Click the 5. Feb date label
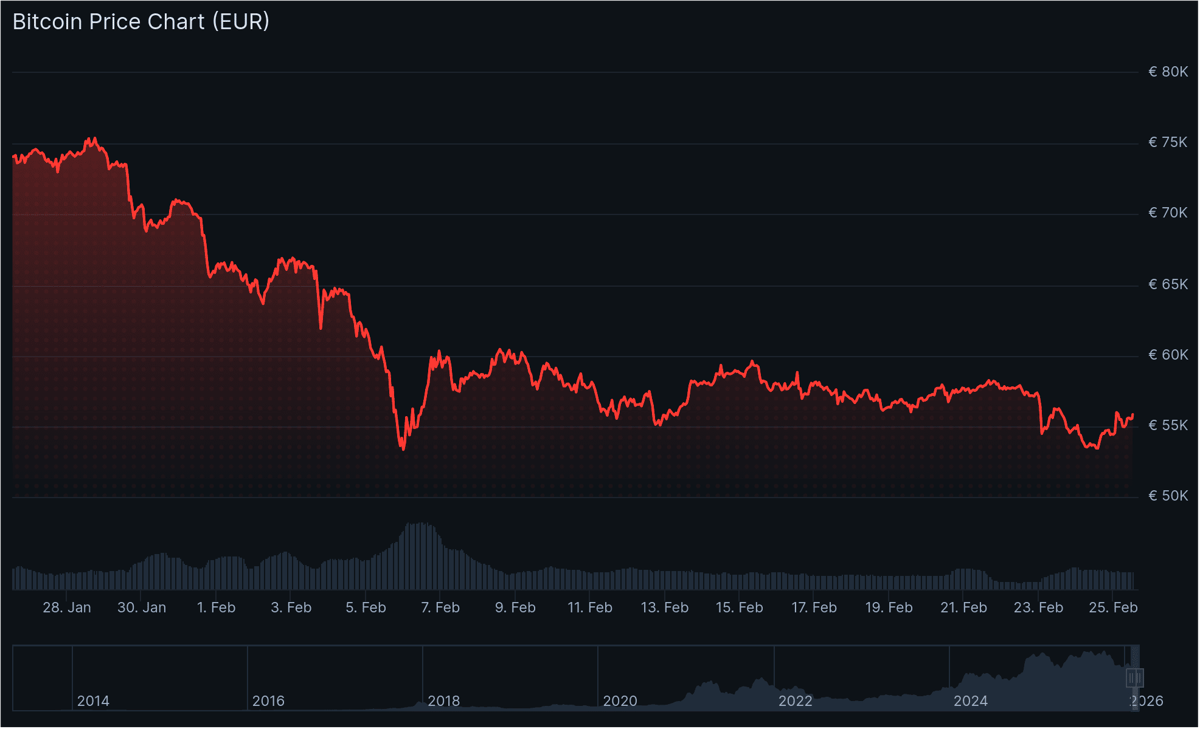Viewport: 1200px width, 729px height. click(366, 607)
